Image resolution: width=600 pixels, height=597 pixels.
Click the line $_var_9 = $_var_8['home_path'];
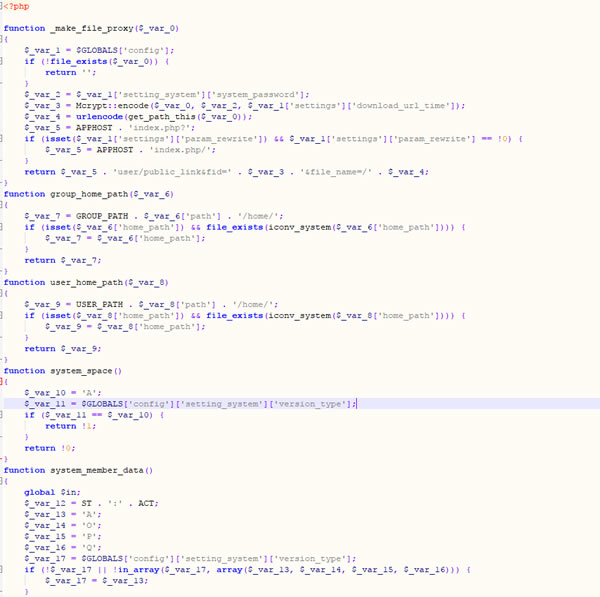coord(125,327)
